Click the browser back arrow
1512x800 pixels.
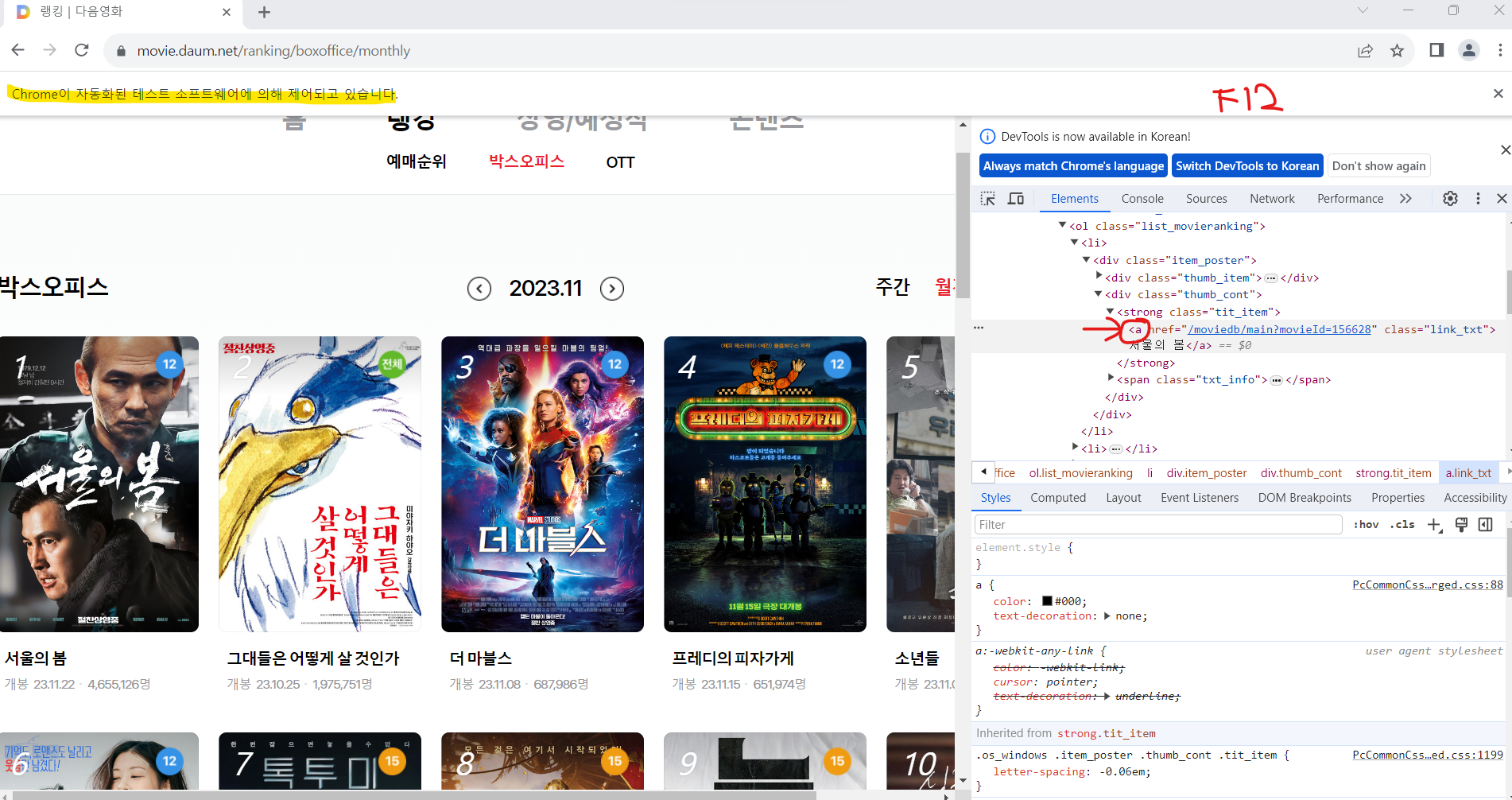[x=17, y=50]
